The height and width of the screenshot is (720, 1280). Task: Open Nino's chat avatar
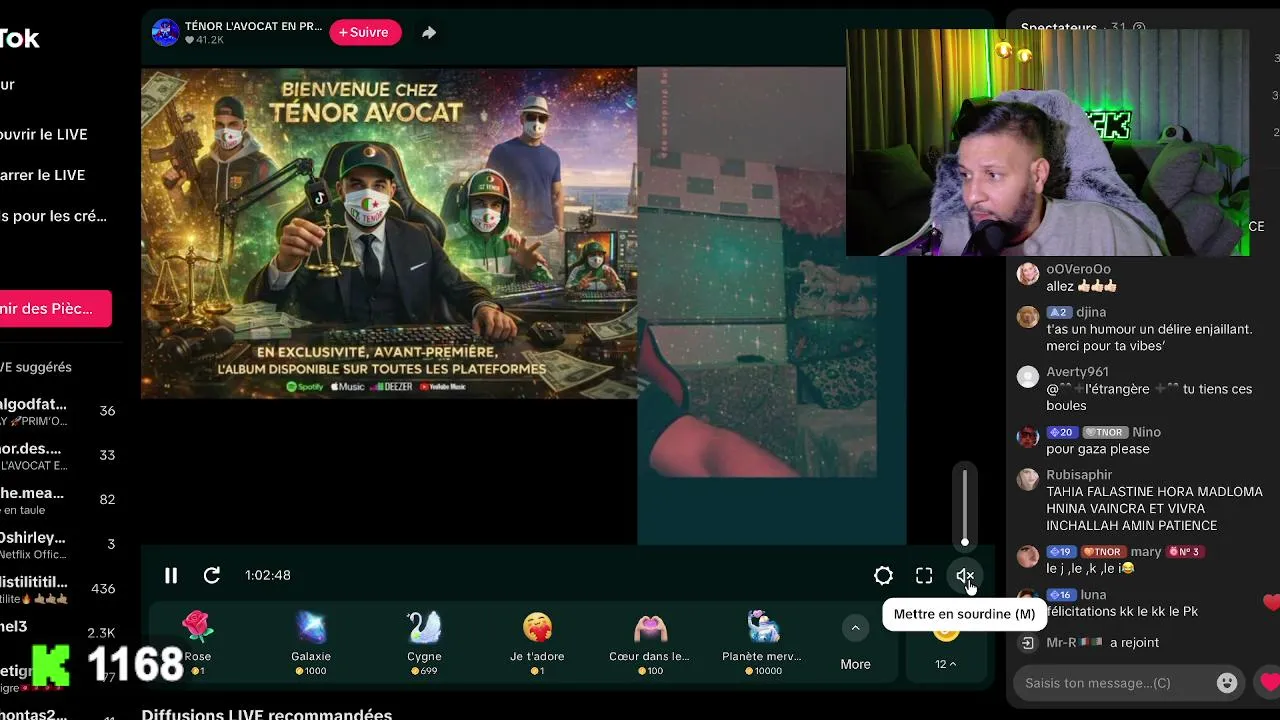coord(1028,437)
